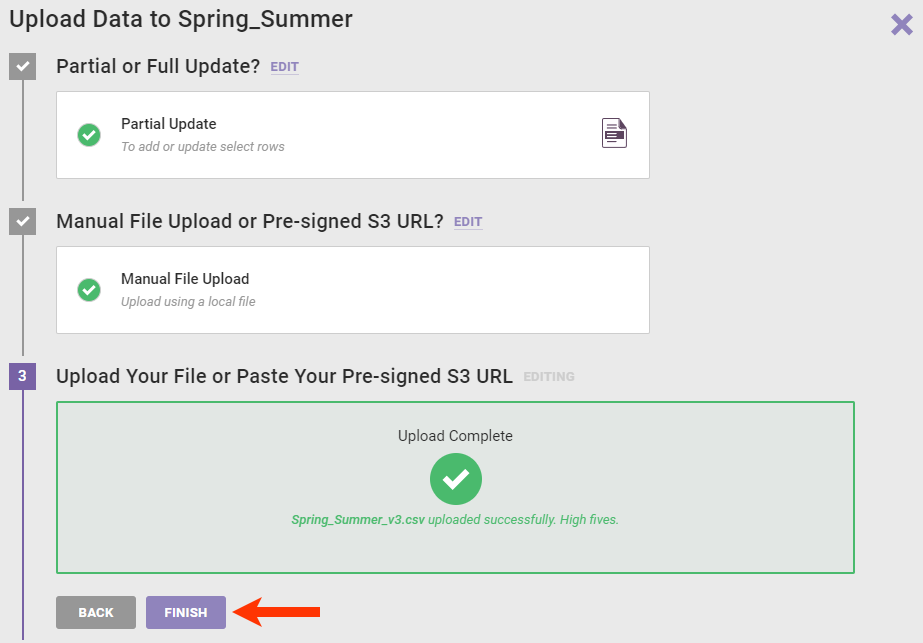Click the Spring_Summer_v3.csv file name

pos(357,520)
